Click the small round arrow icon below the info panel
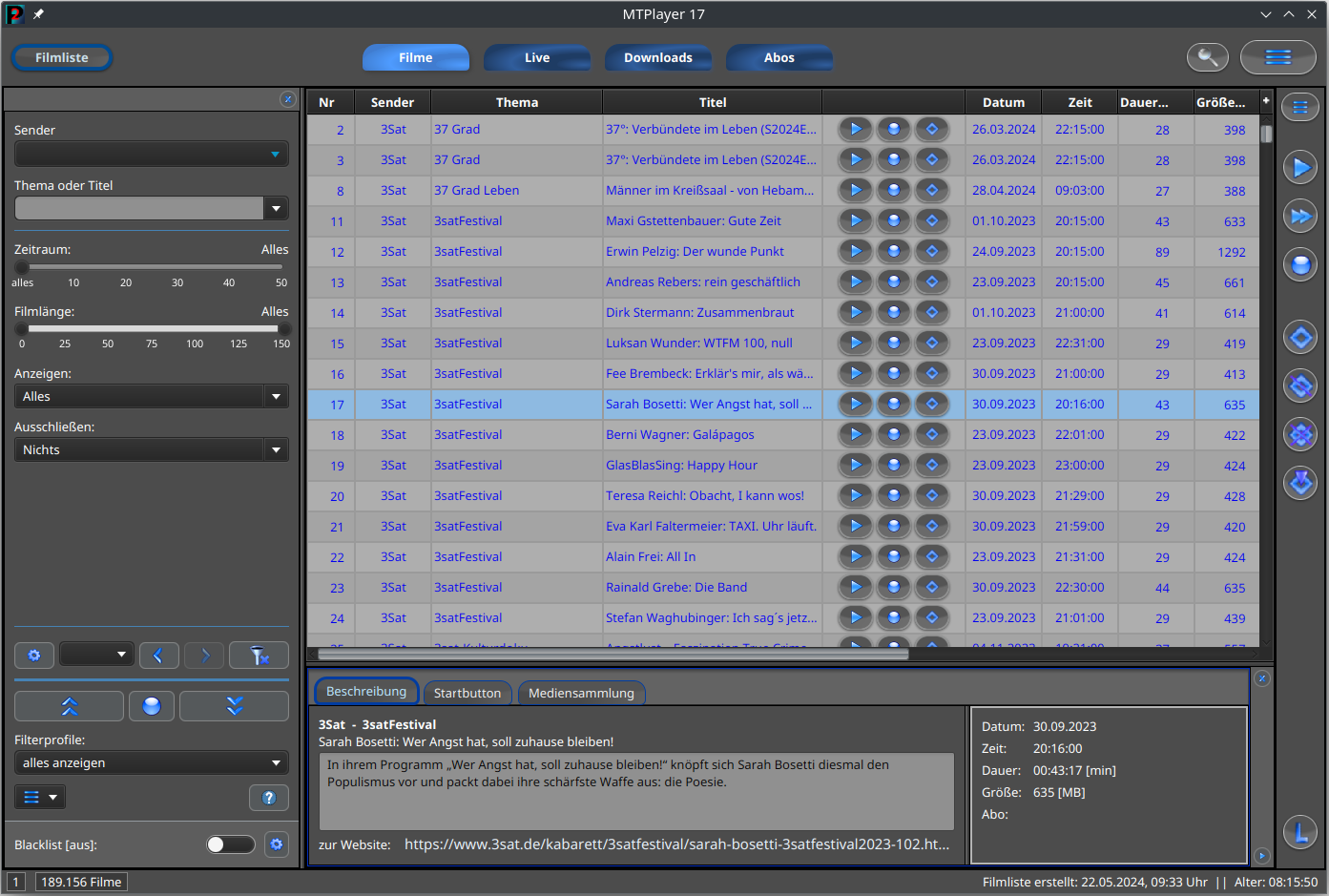The height and width of the screenshot is (896, 1329). [1261, 856]
